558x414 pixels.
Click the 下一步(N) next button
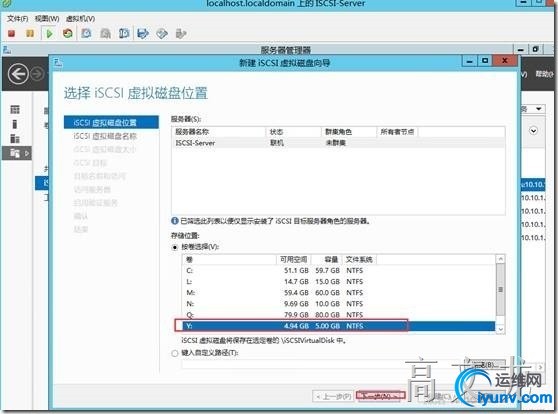380,396
